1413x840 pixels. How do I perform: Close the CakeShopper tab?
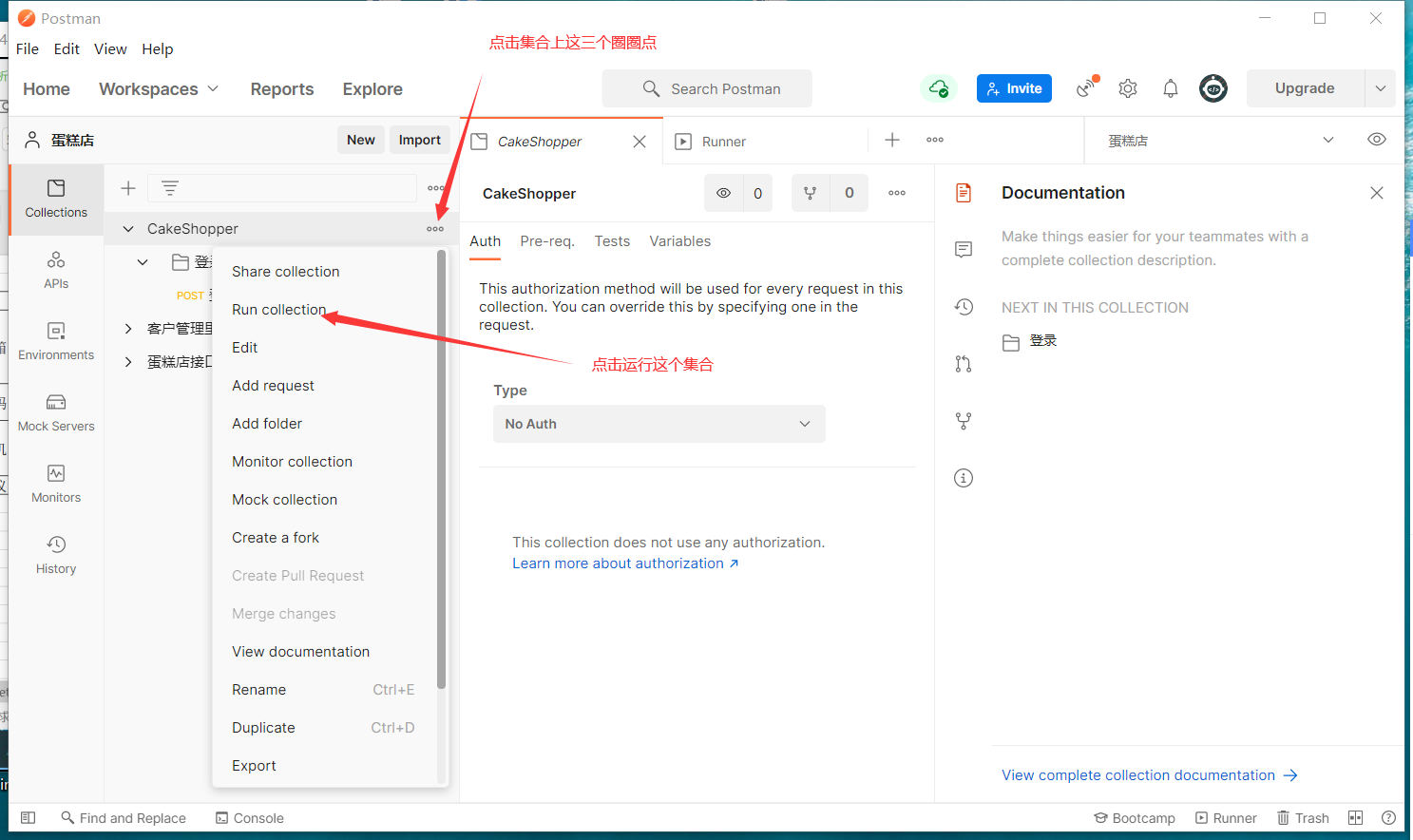(640, 142)
